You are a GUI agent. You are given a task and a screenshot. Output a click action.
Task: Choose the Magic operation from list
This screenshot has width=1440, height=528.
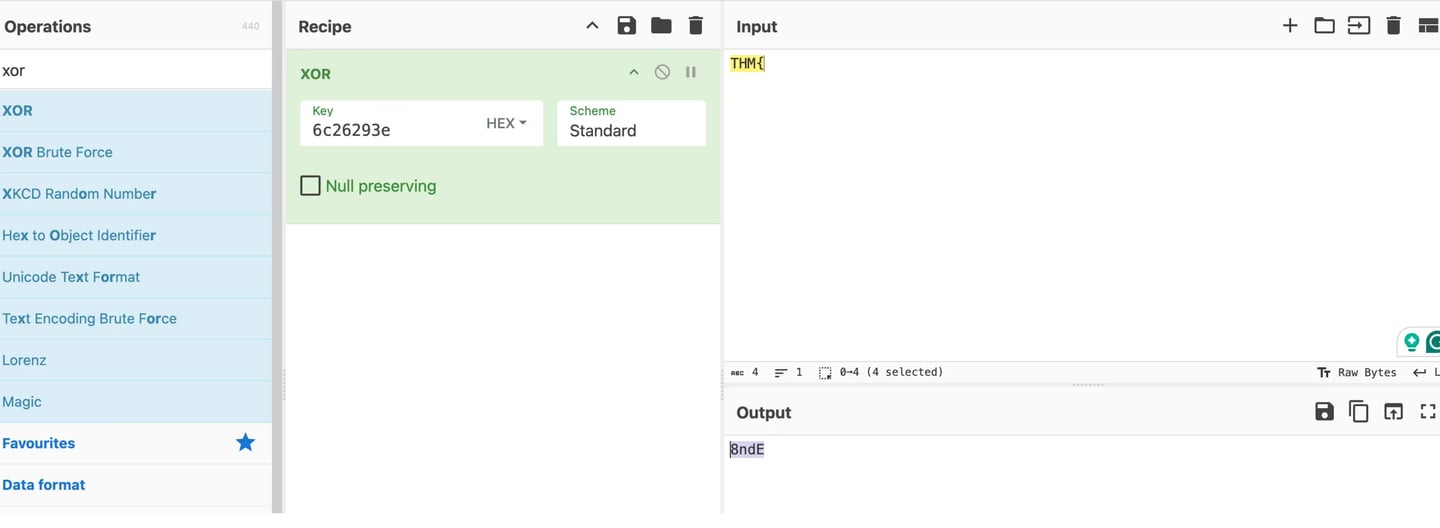(22, 402)
